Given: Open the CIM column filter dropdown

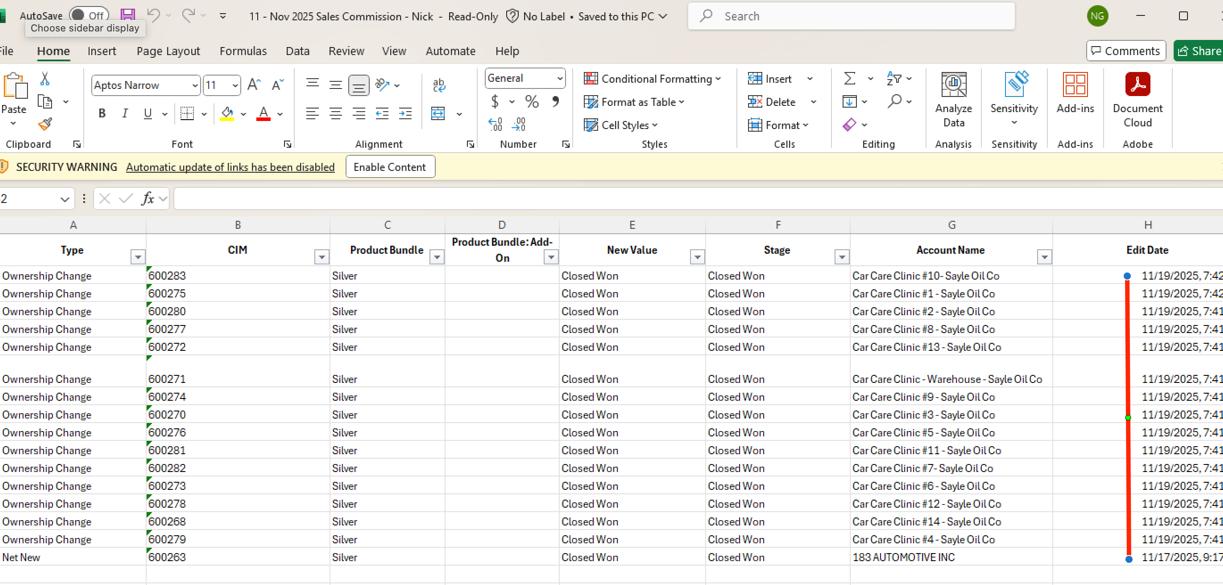Looking at the screenshot, I should (x=321, y=257).
